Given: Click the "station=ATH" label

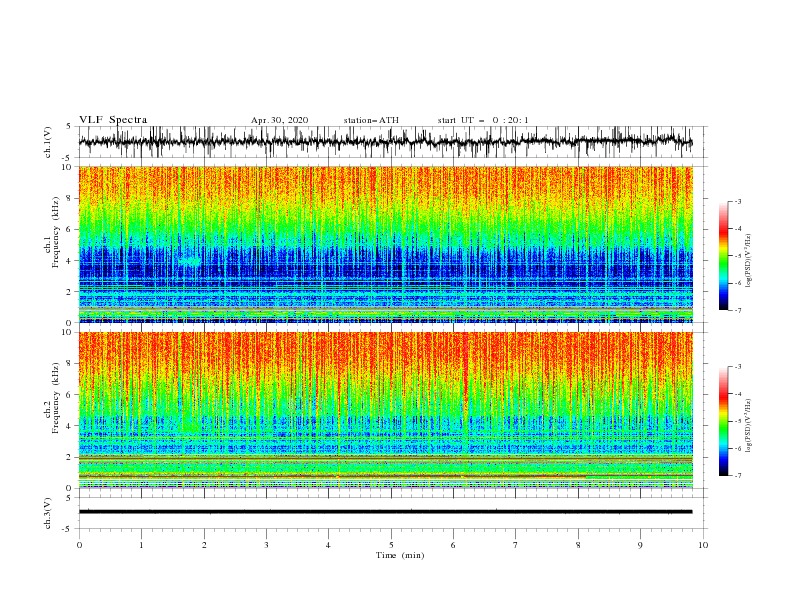Looking at the screenshot, I should [x=371, y=120].
